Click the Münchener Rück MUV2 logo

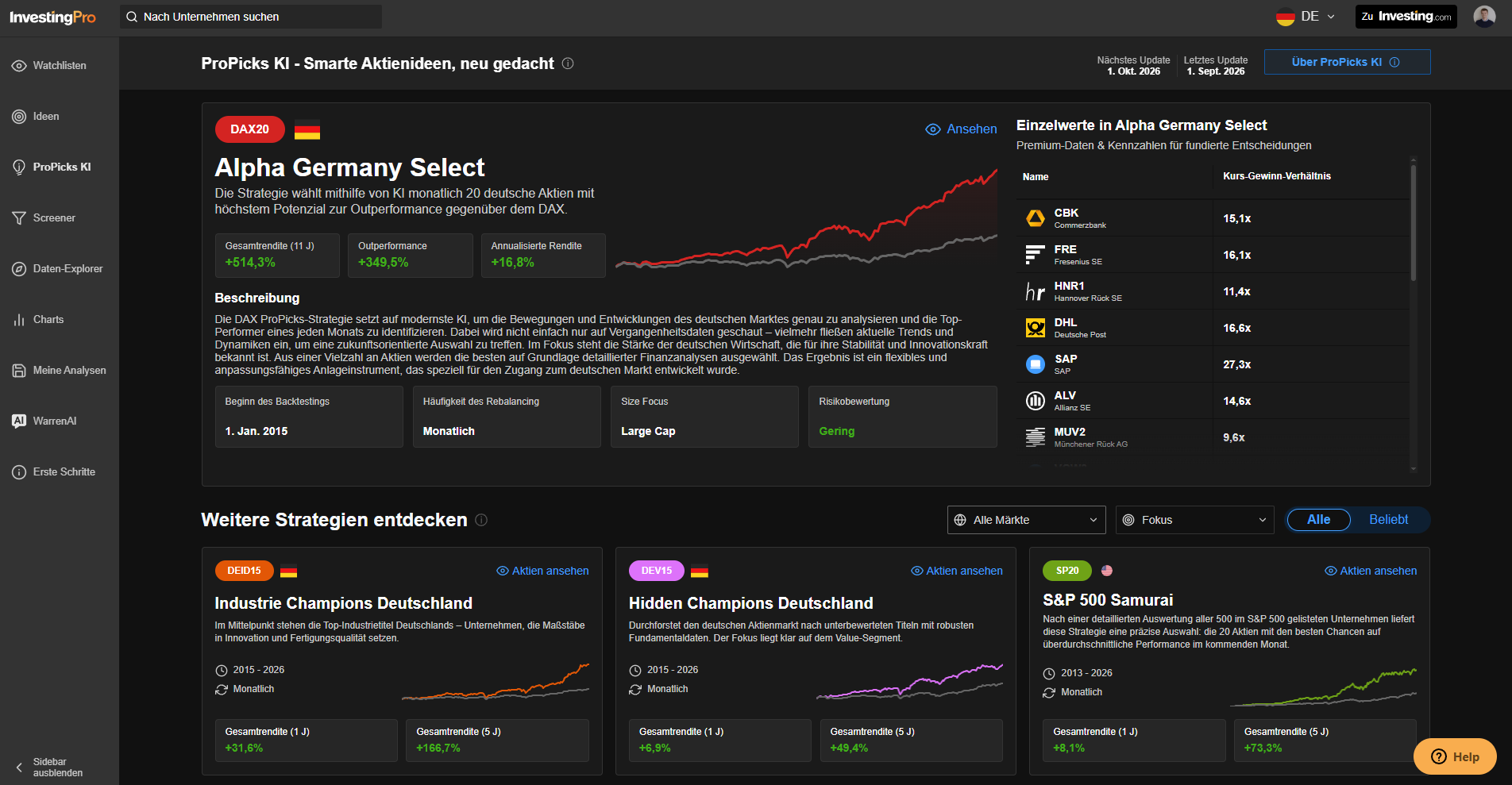[x=1036, y=437]
